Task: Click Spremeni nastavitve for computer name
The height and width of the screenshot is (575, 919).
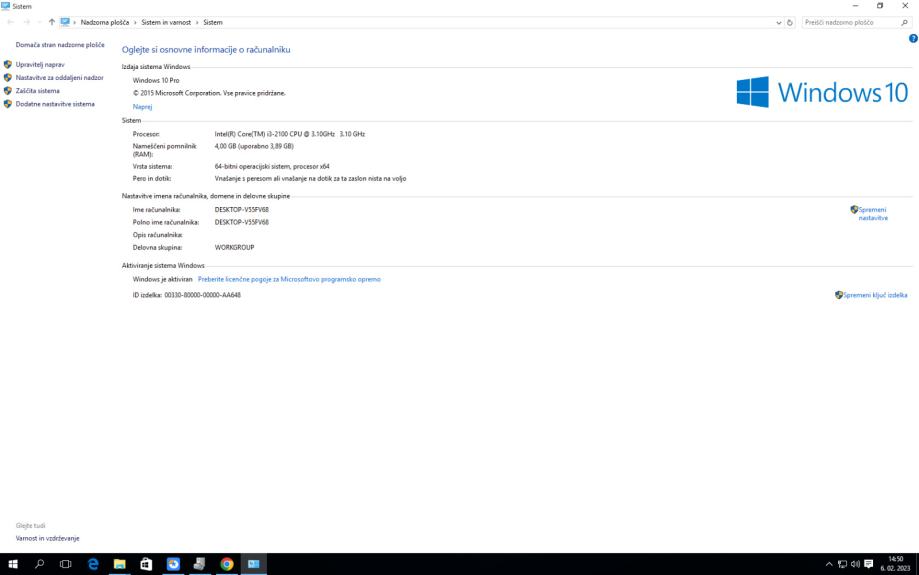Action: 873,213
